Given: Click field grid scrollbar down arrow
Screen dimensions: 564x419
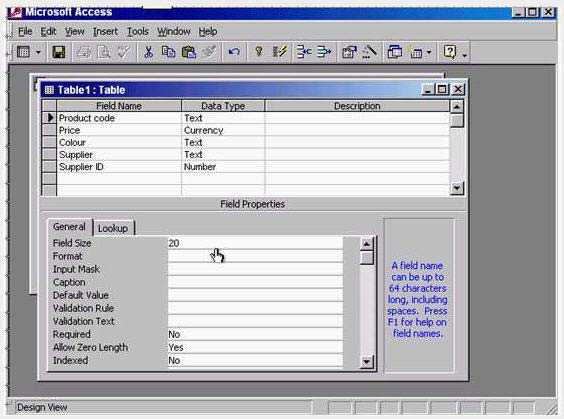Looking at the screenshot, I should [457, 188].
